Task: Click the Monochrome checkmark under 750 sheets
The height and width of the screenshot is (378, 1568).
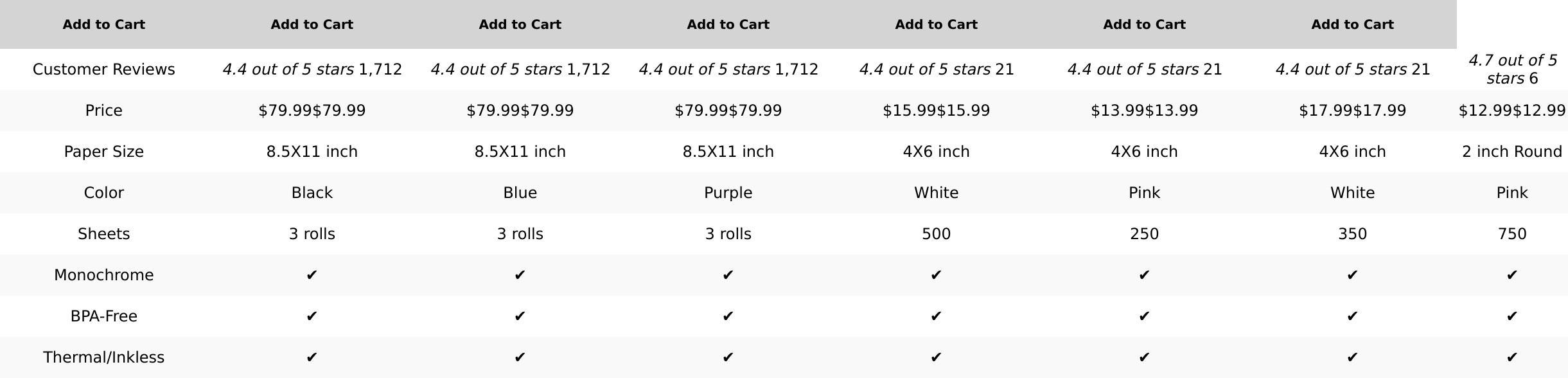Action: pos(1511,275)
